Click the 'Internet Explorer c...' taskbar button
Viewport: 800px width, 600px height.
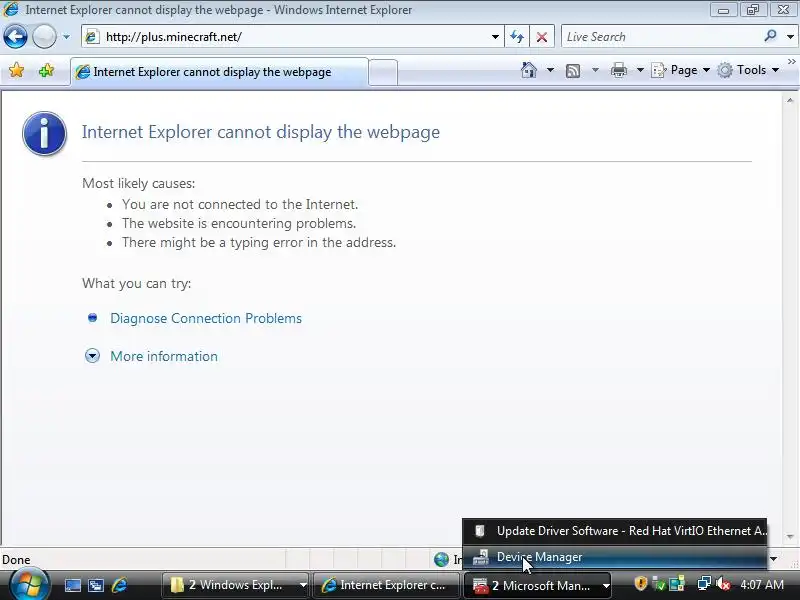[386, 585]
